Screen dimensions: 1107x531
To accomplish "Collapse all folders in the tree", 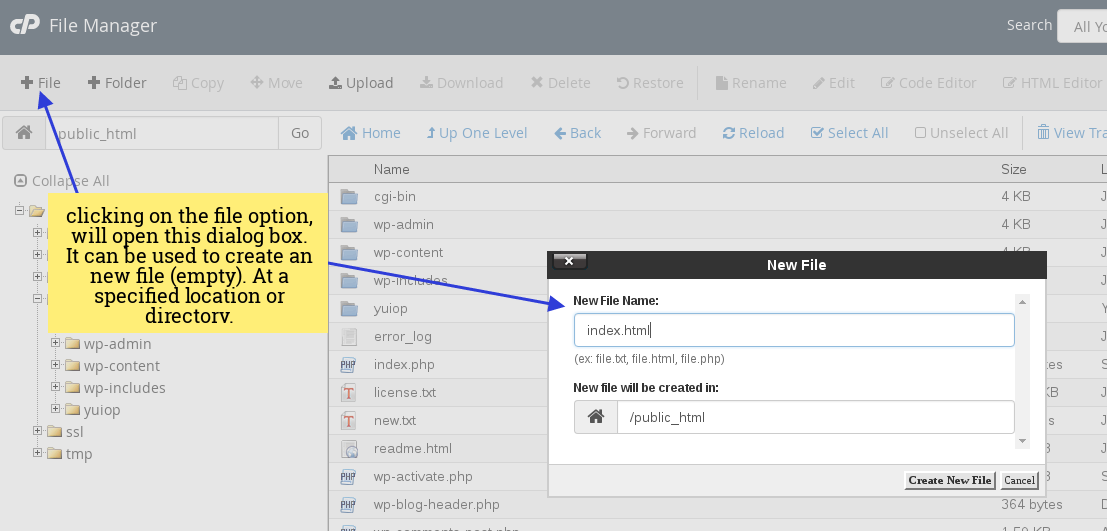I will [x=62, y=181].
